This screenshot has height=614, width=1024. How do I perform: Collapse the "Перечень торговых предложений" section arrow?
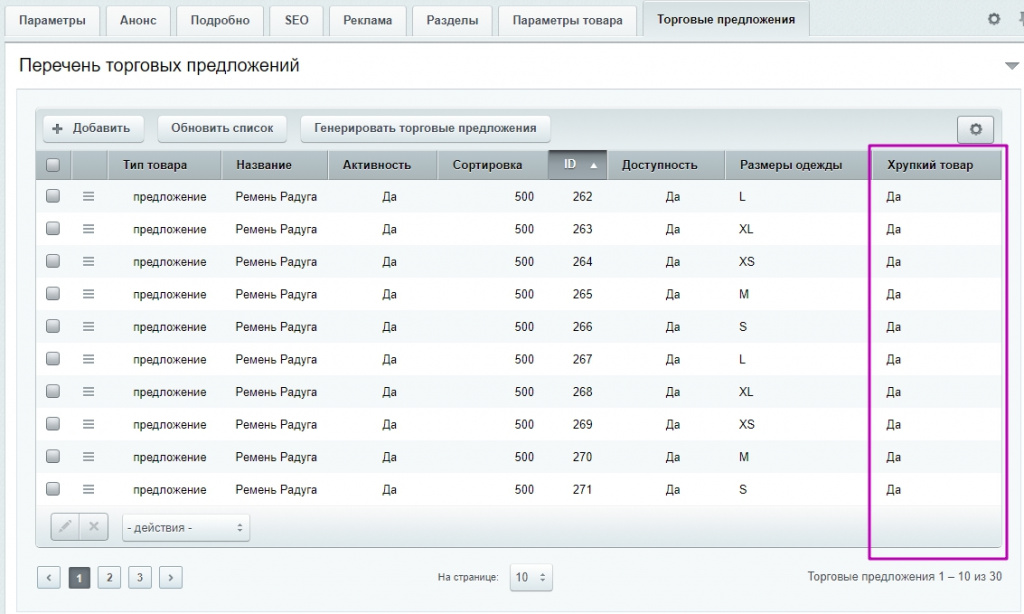tap(1012, 65)
